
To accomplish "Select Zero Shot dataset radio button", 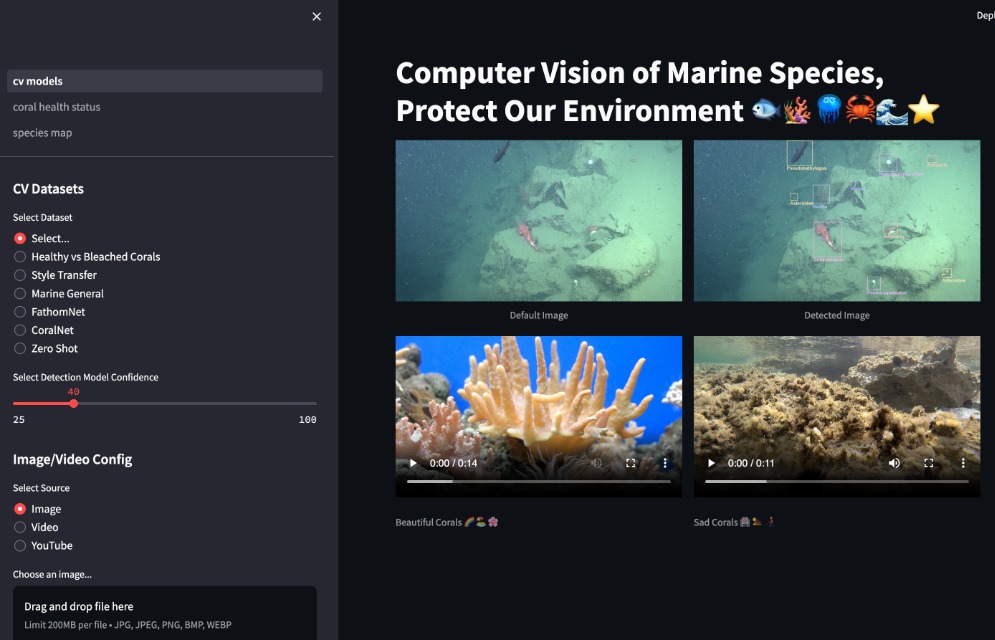I will [20, 349].
